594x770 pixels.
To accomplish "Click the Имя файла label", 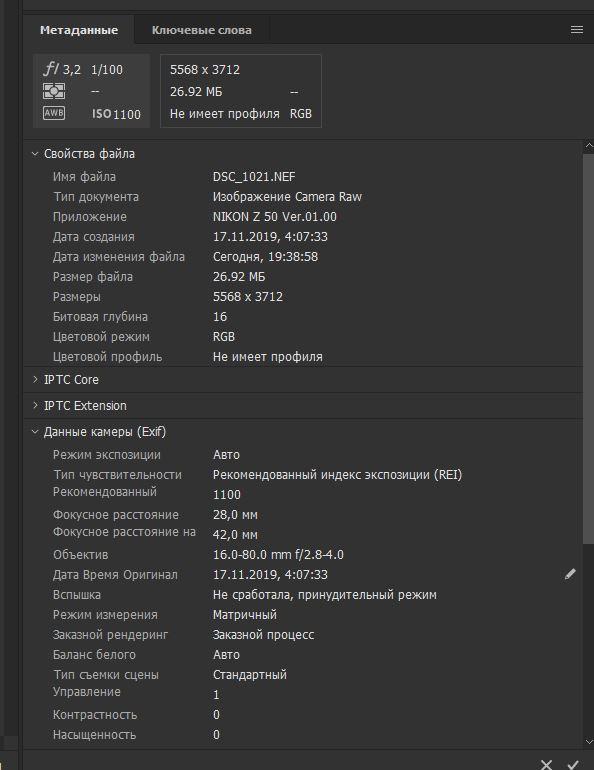I will pyautogui.click(x=84, y=177).
